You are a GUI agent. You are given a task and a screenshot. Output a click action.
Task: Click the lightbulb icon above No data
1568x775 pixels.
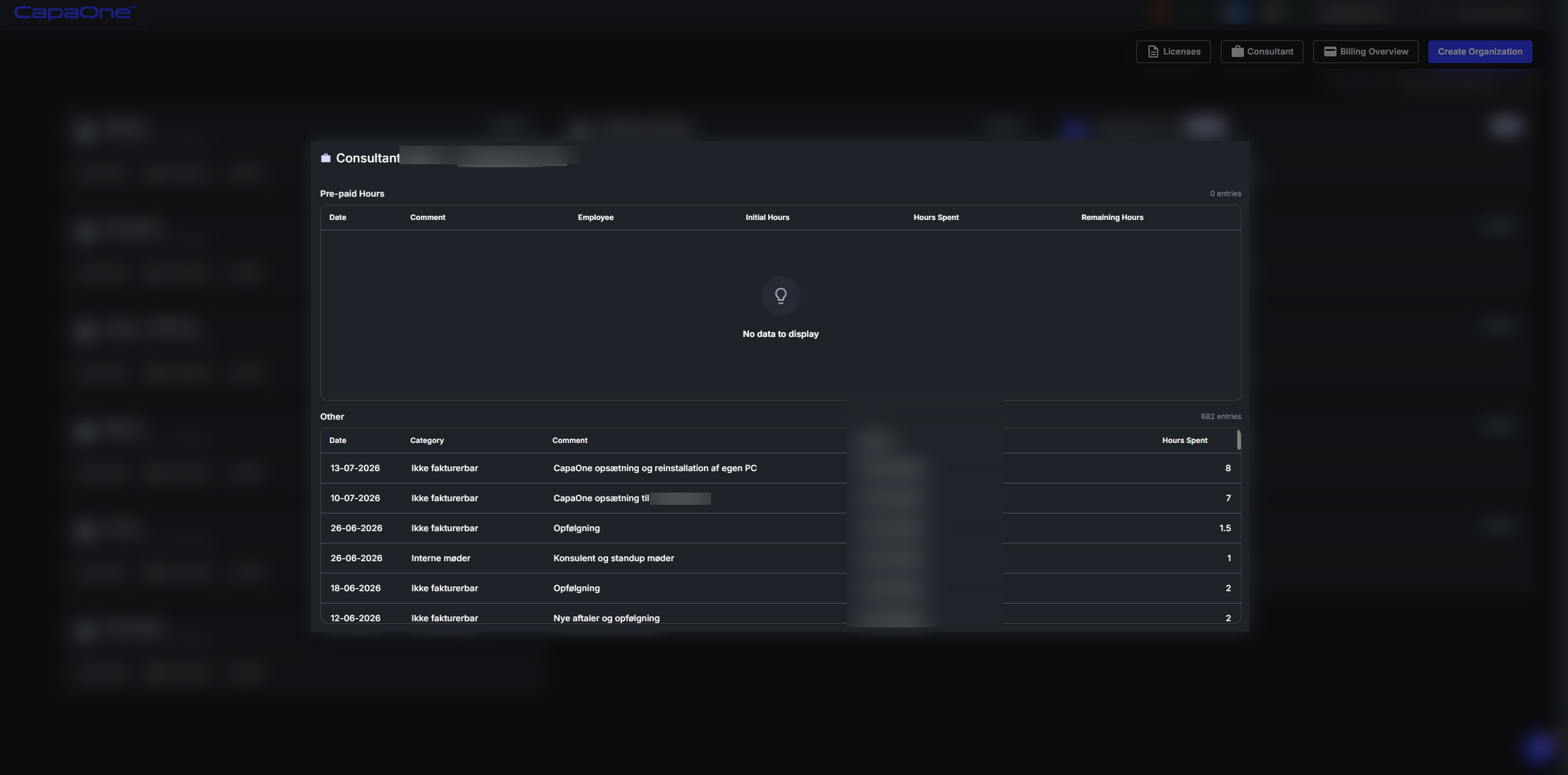point(780,296)
